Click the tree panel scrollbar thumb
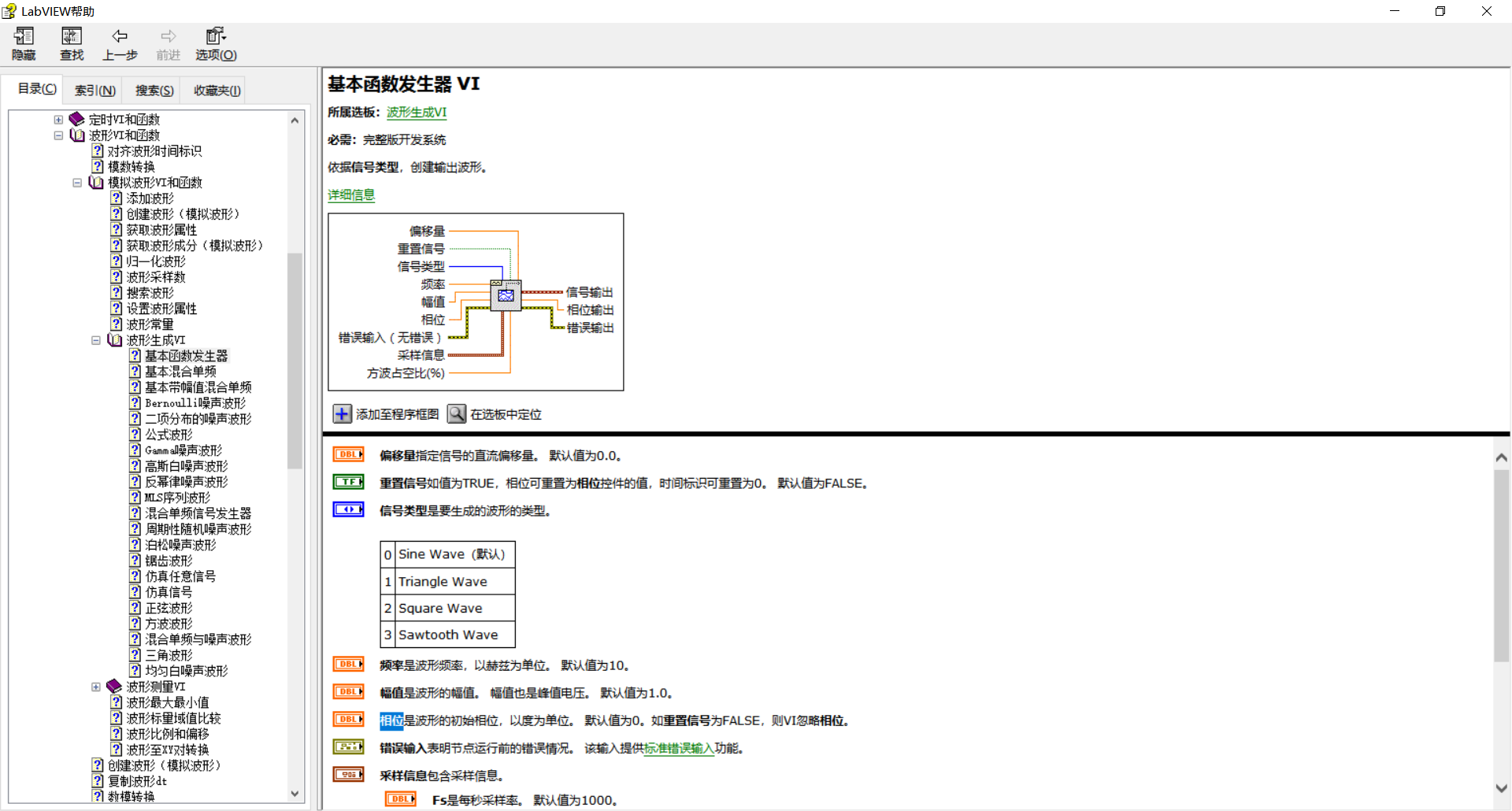 [295, 361]
